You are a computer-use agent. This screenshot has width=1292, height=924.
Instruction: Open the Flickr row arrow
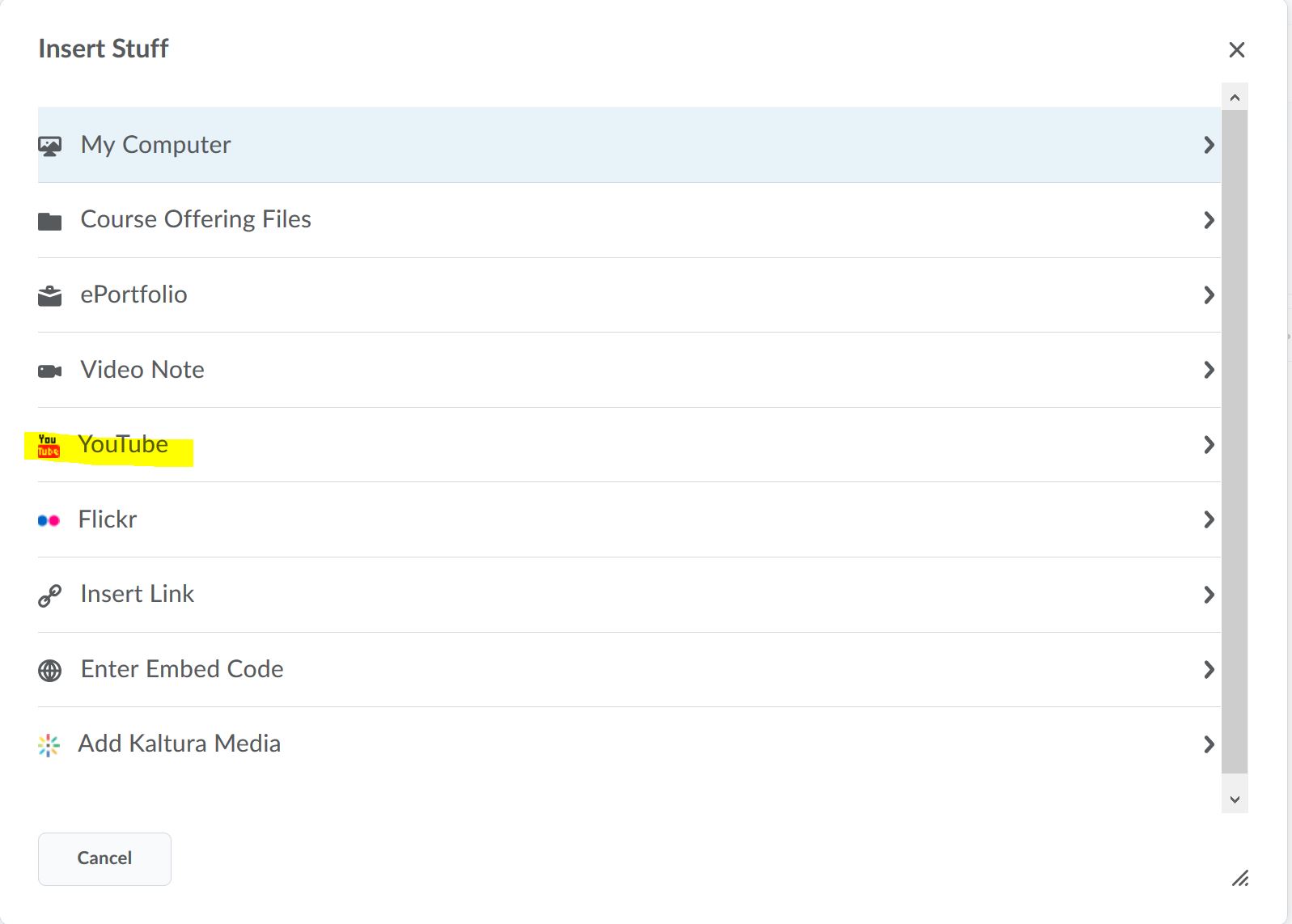pyautogui.click(x=1209, y=519)
